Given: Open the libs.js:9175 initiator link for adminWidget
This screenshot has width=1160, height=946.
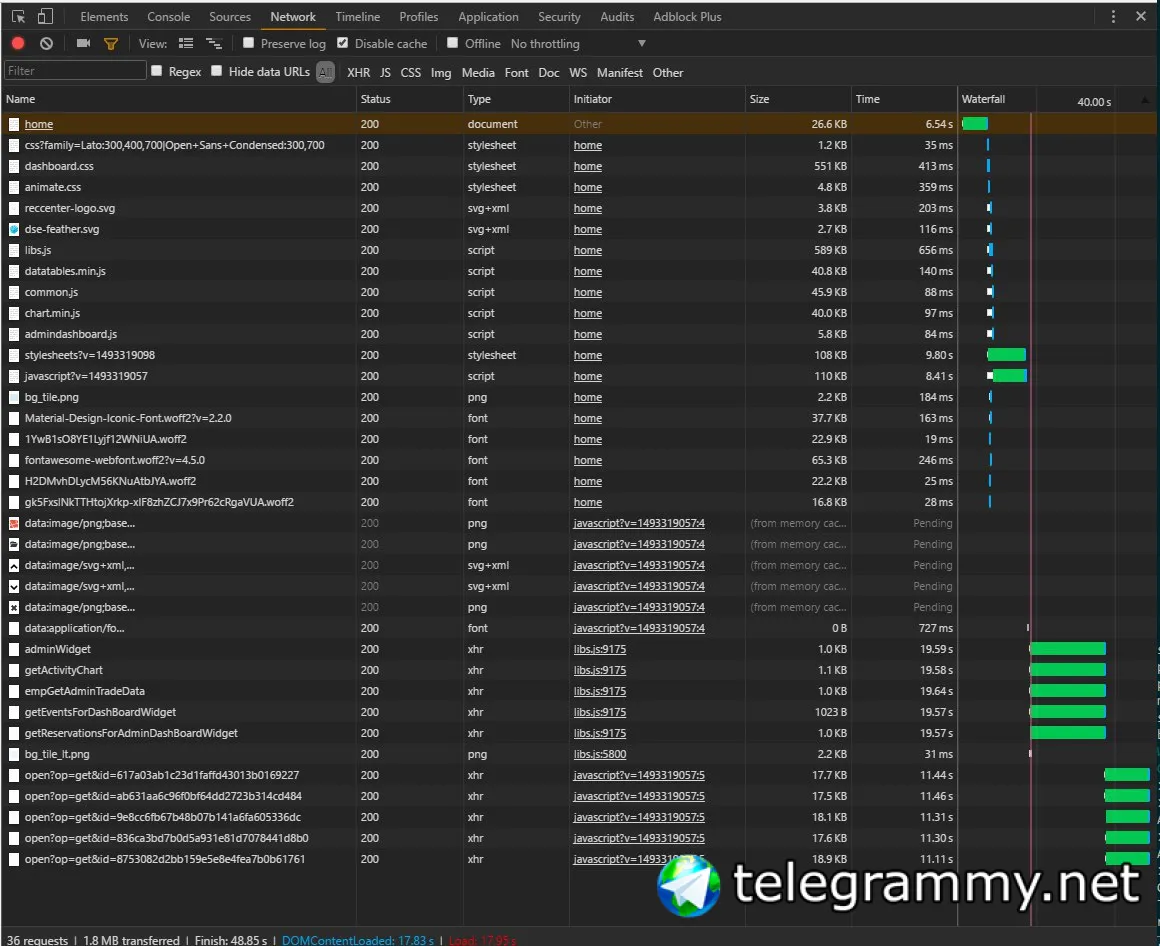Looking at the screenshot, I should [600, 649].
